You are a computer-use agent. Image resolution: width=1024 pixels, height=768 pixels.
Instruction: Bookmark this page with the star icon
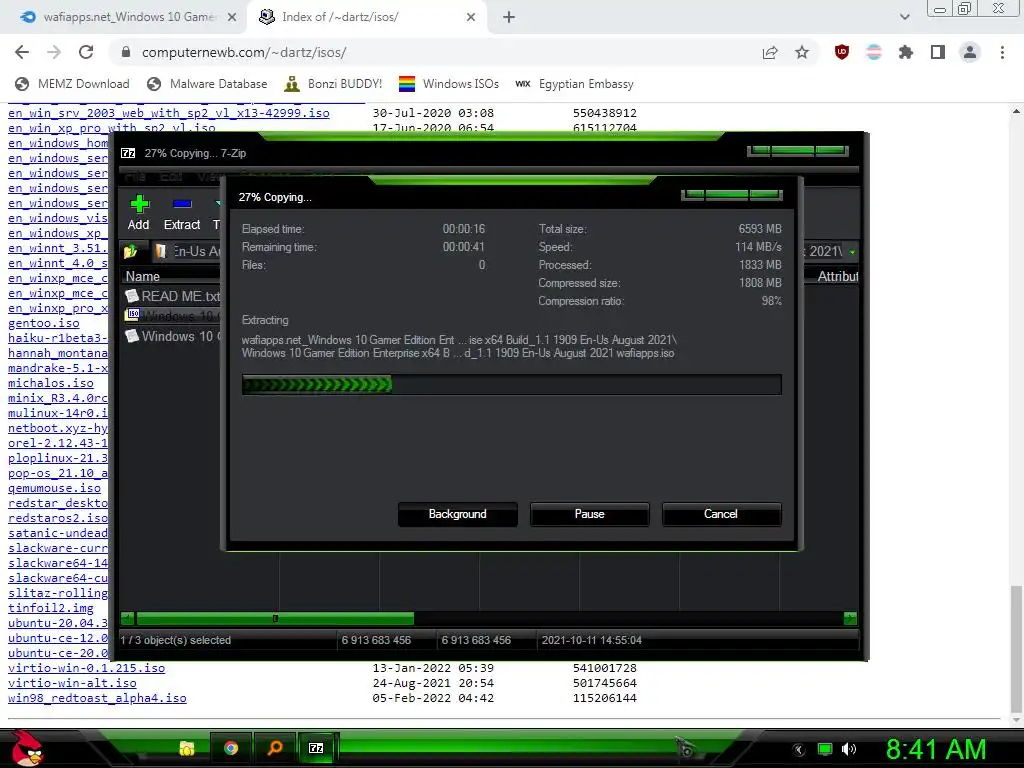(x=802, y=52)
